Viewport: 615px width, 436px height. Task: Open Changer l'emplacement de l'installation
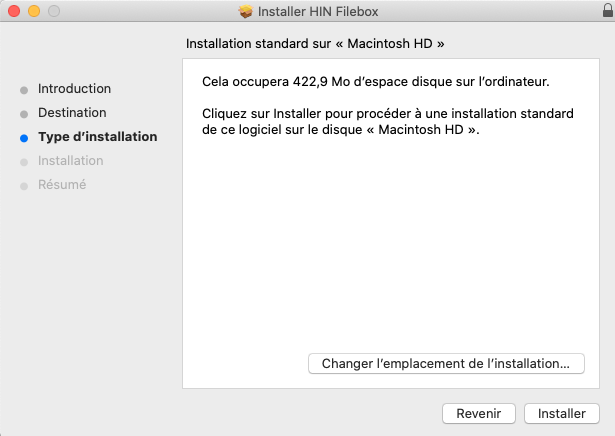click(446, 363)
